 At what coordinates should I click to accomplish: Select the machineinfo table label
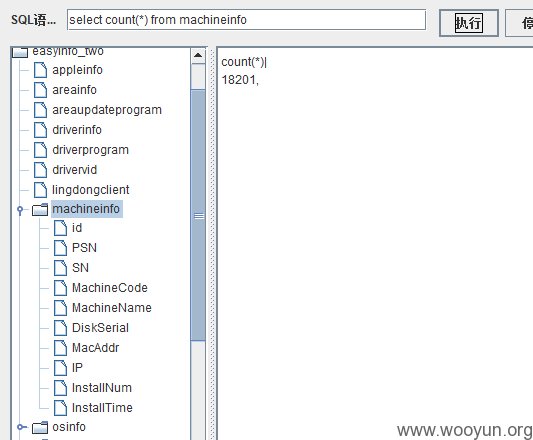click(x=87, y=209)
